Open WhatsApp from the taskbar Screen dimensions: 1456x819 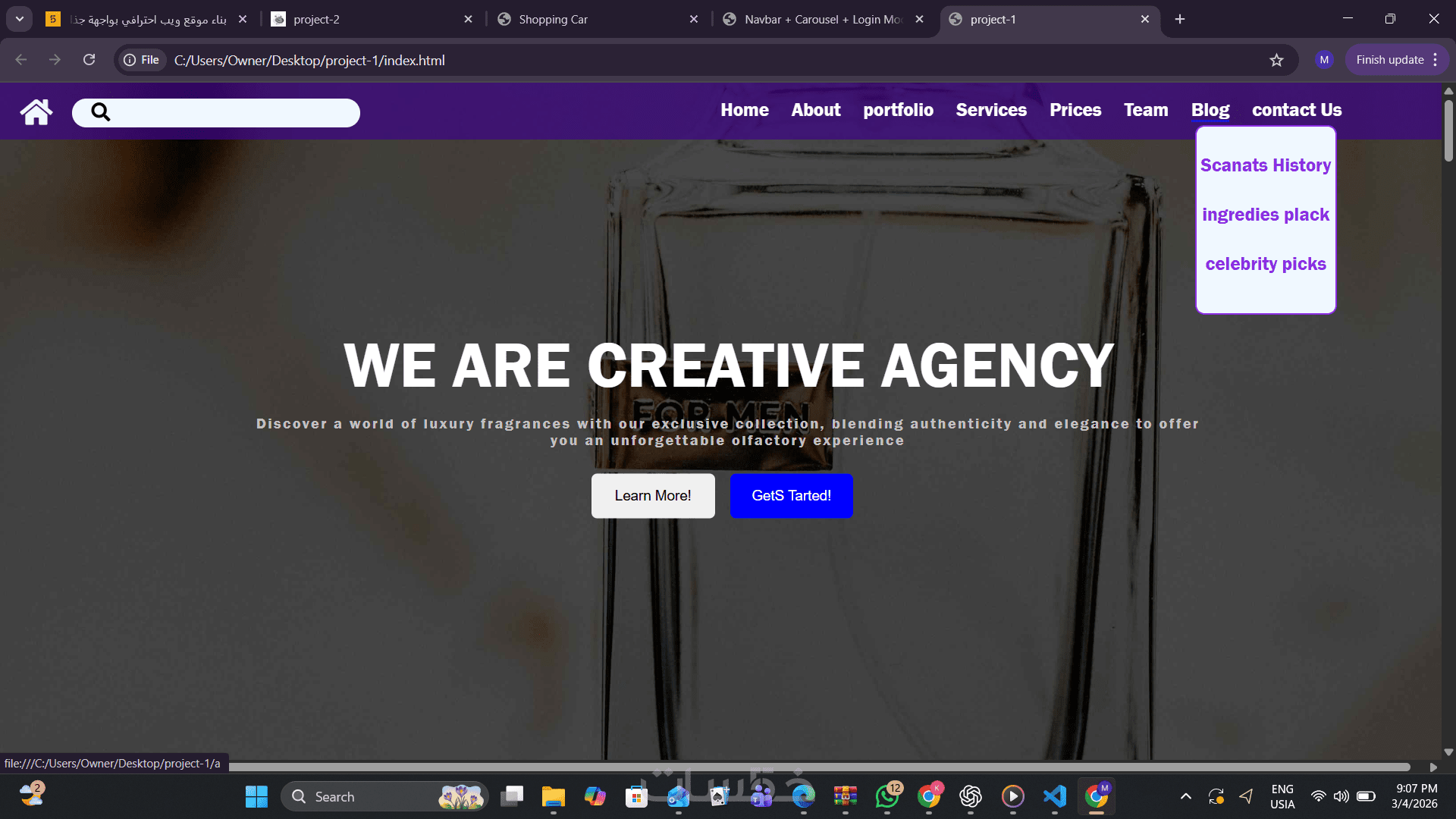click(x=886, y=796)
